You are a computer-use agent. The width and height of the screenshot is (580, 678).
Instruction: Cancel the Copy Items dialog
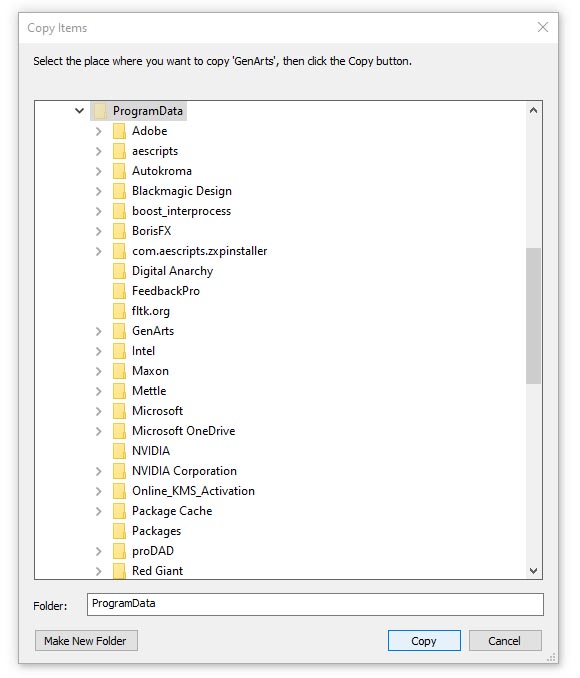click(x=505, y=640)
